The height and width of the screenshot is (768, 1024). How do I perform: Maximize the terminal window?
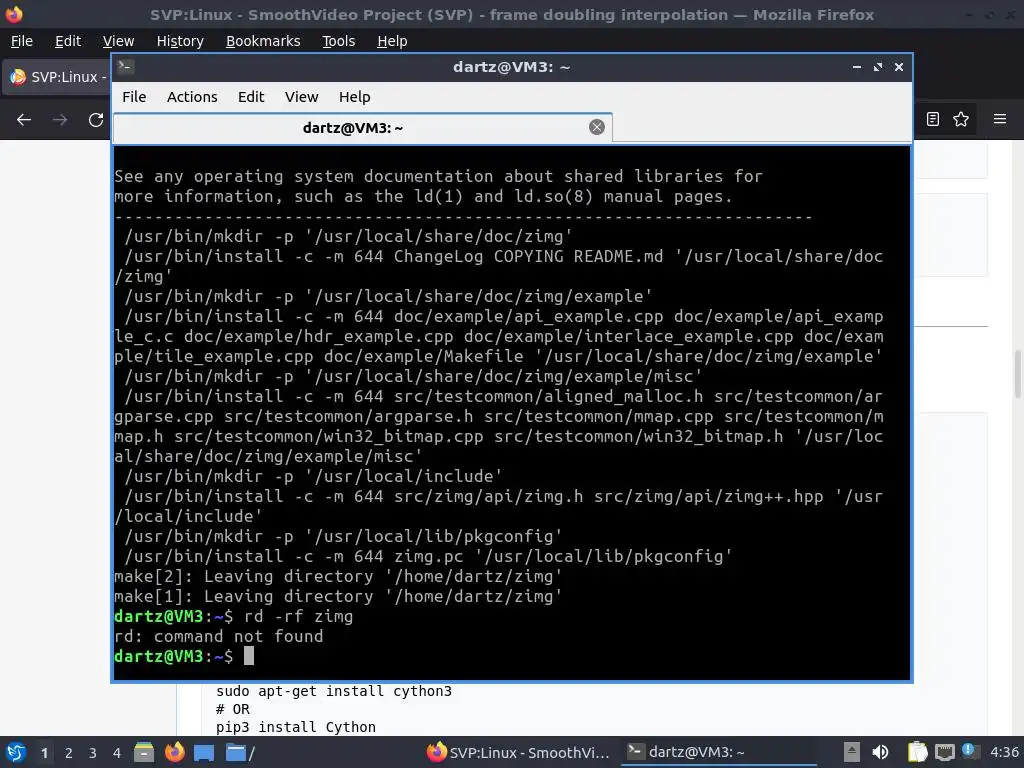(x=878, y=67)
